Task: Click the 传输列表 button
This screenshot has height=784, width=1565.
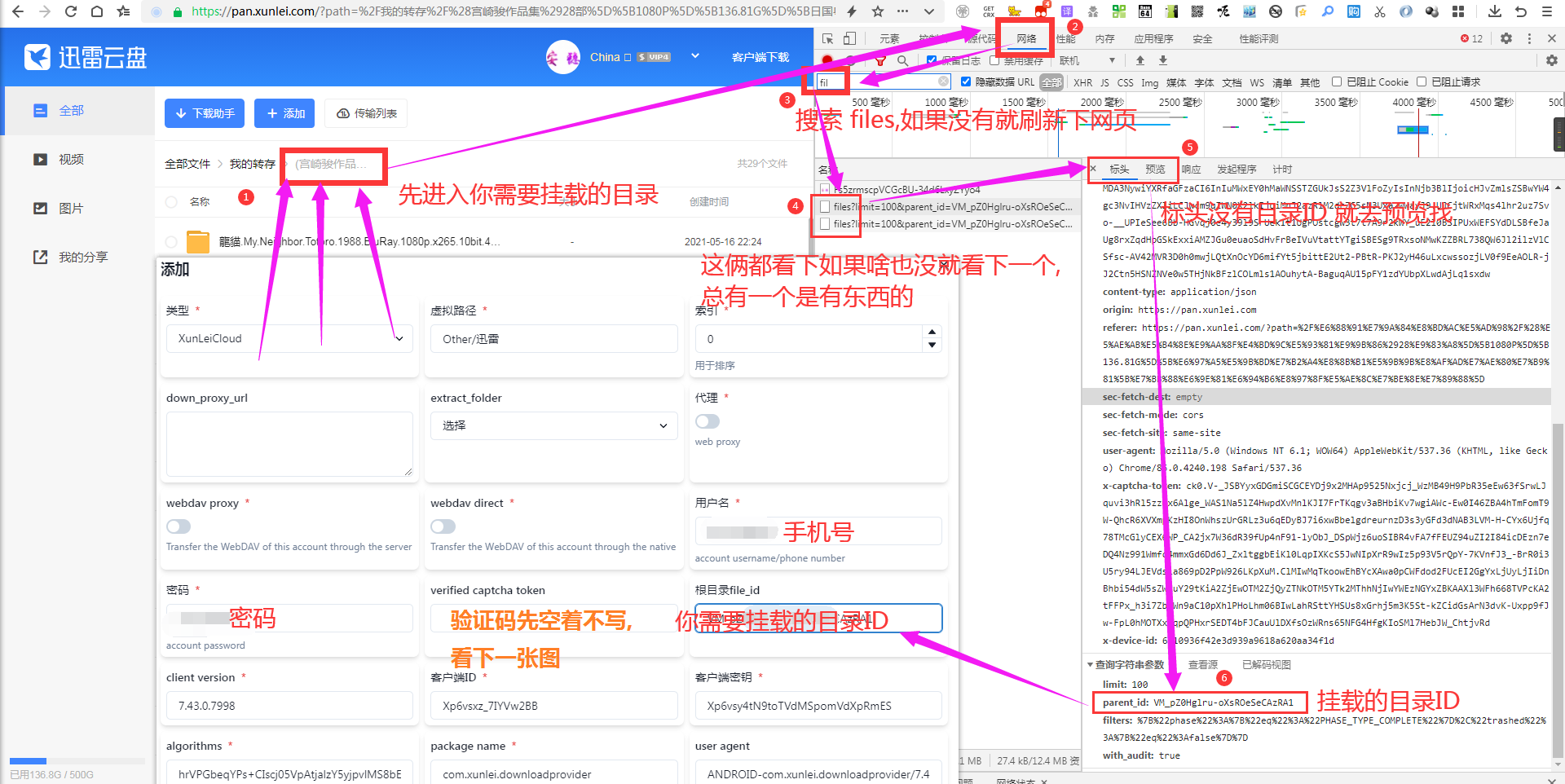Action: pos(367,113)
